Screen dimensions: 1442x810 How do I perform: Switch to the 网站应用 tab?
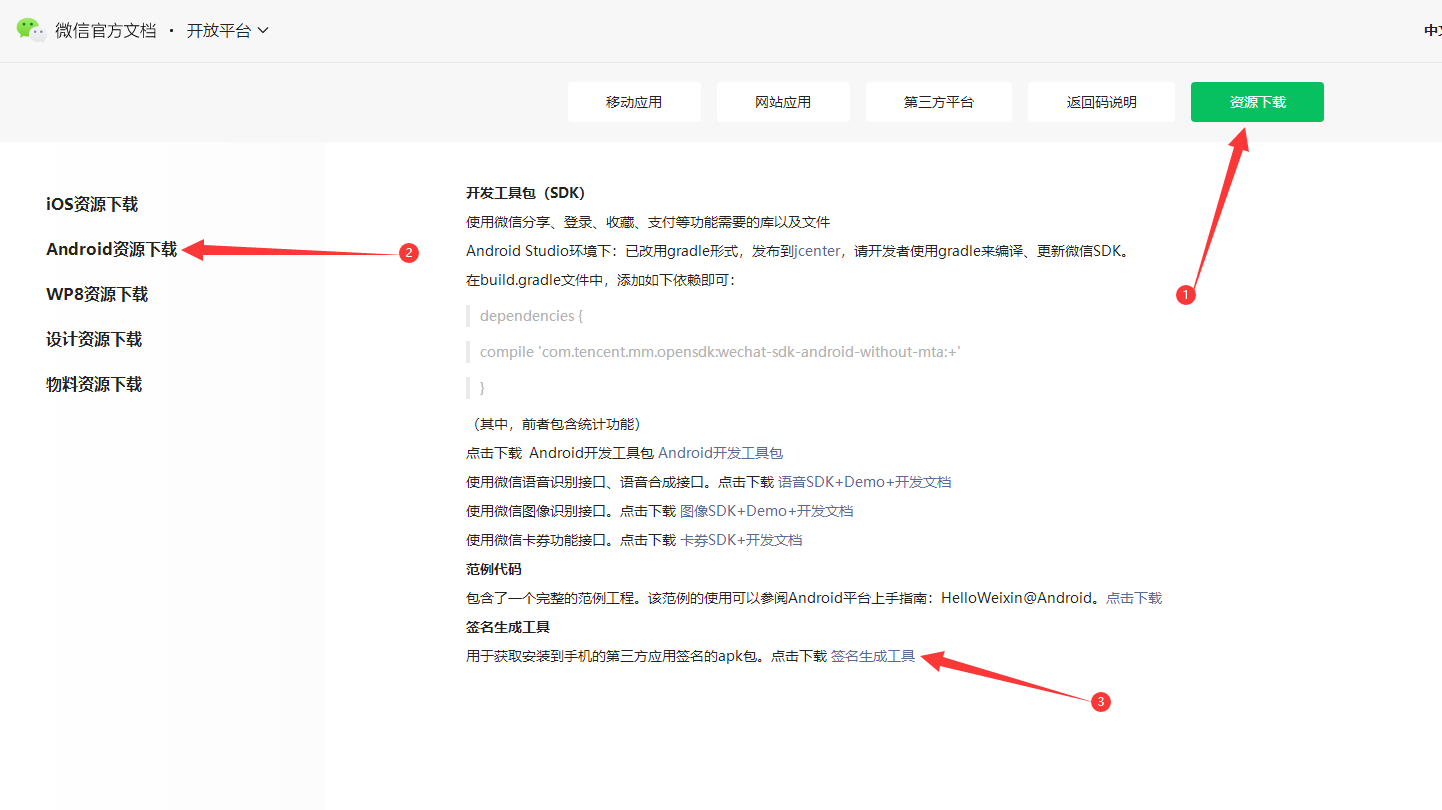783,102
